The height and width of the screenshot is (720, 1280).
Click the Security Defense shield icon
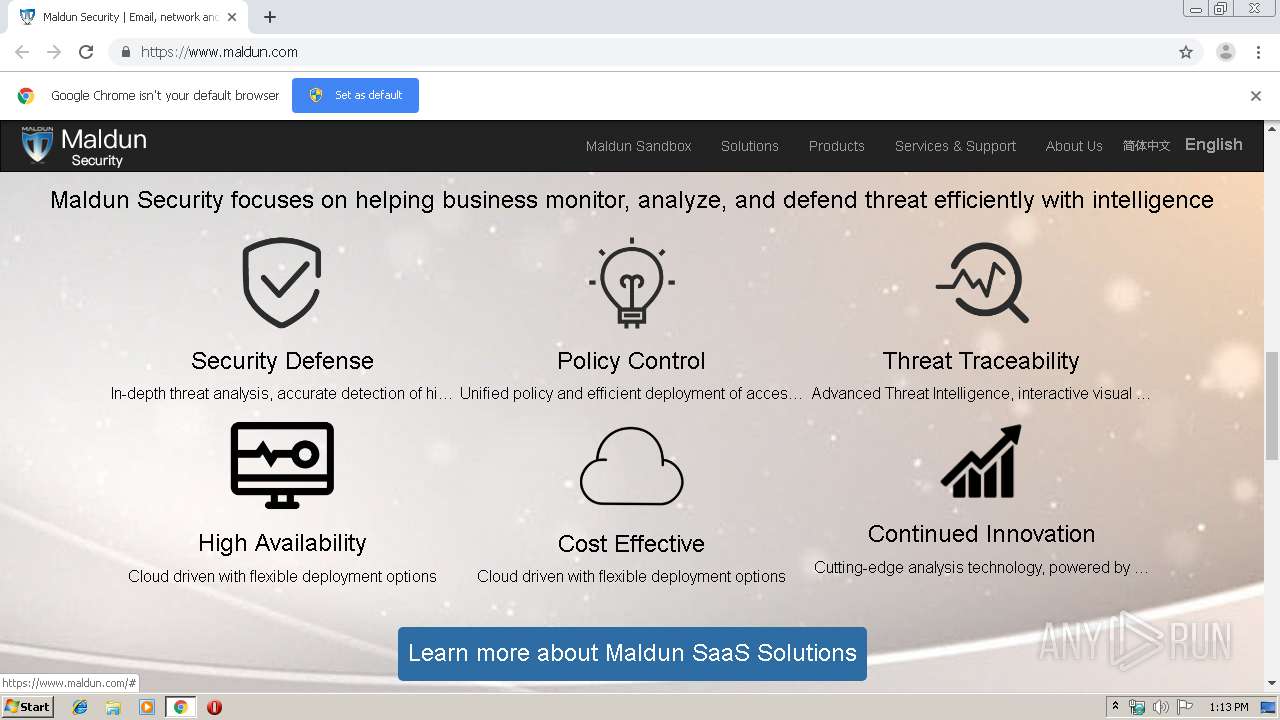pyautogui.click(x=282, y=283)
